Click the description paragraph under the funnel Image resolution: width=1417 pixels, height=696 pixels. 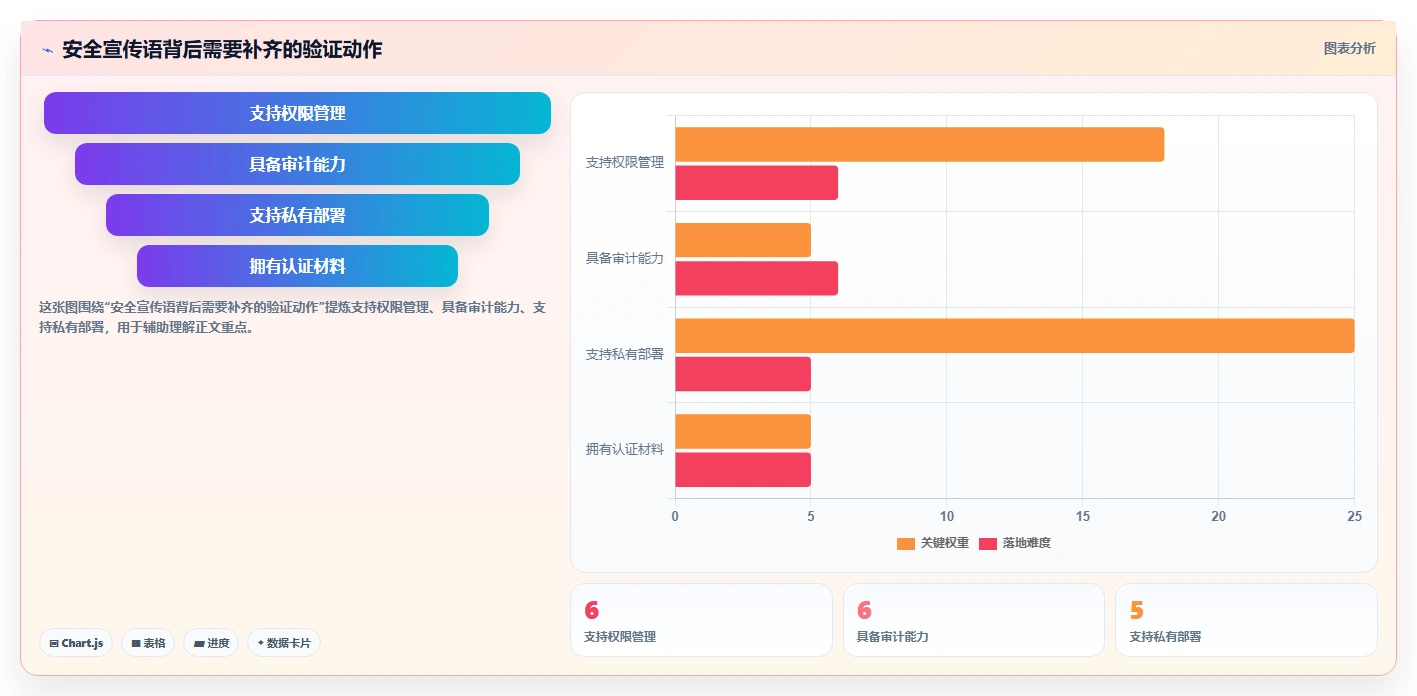[x=293, y=316]
